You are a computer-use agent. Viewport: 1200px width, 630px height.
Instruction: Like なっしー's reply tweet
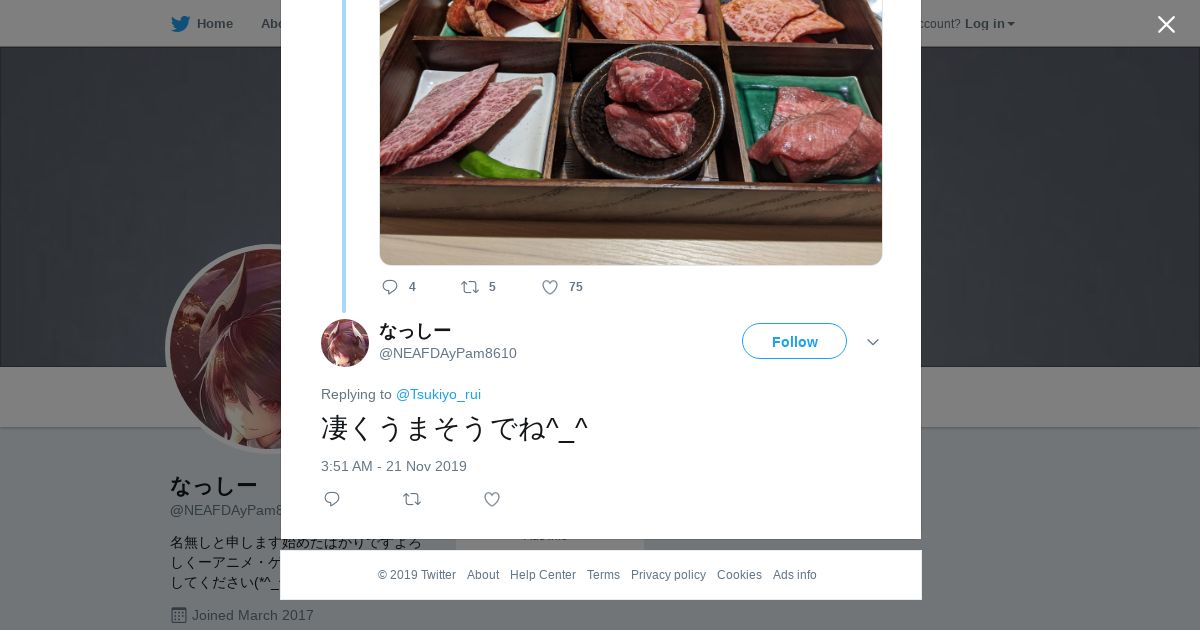pos(492,499)
